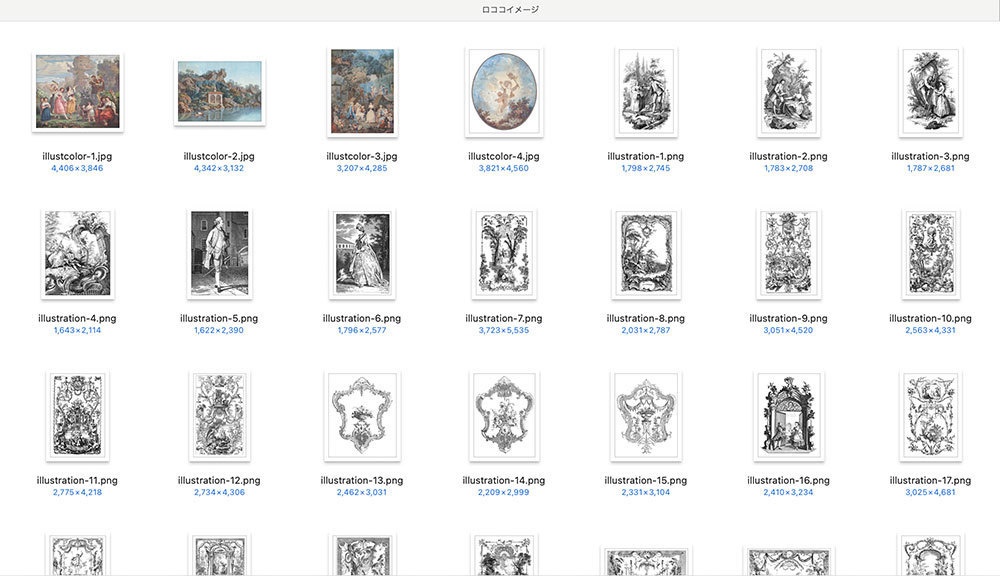Click the dimensions 1,643×2,114
This screenshot has height=576, width=1000.
77,330
